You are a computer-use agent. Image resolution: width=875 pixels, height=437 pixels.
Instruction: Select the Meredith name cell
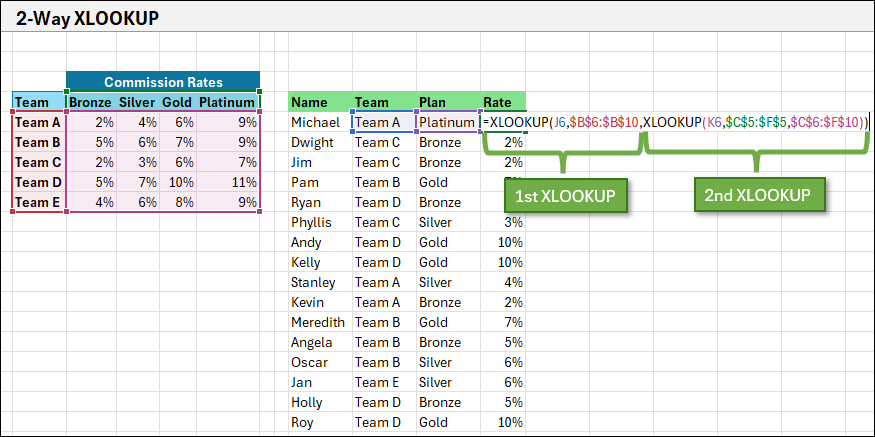(319, 322)
